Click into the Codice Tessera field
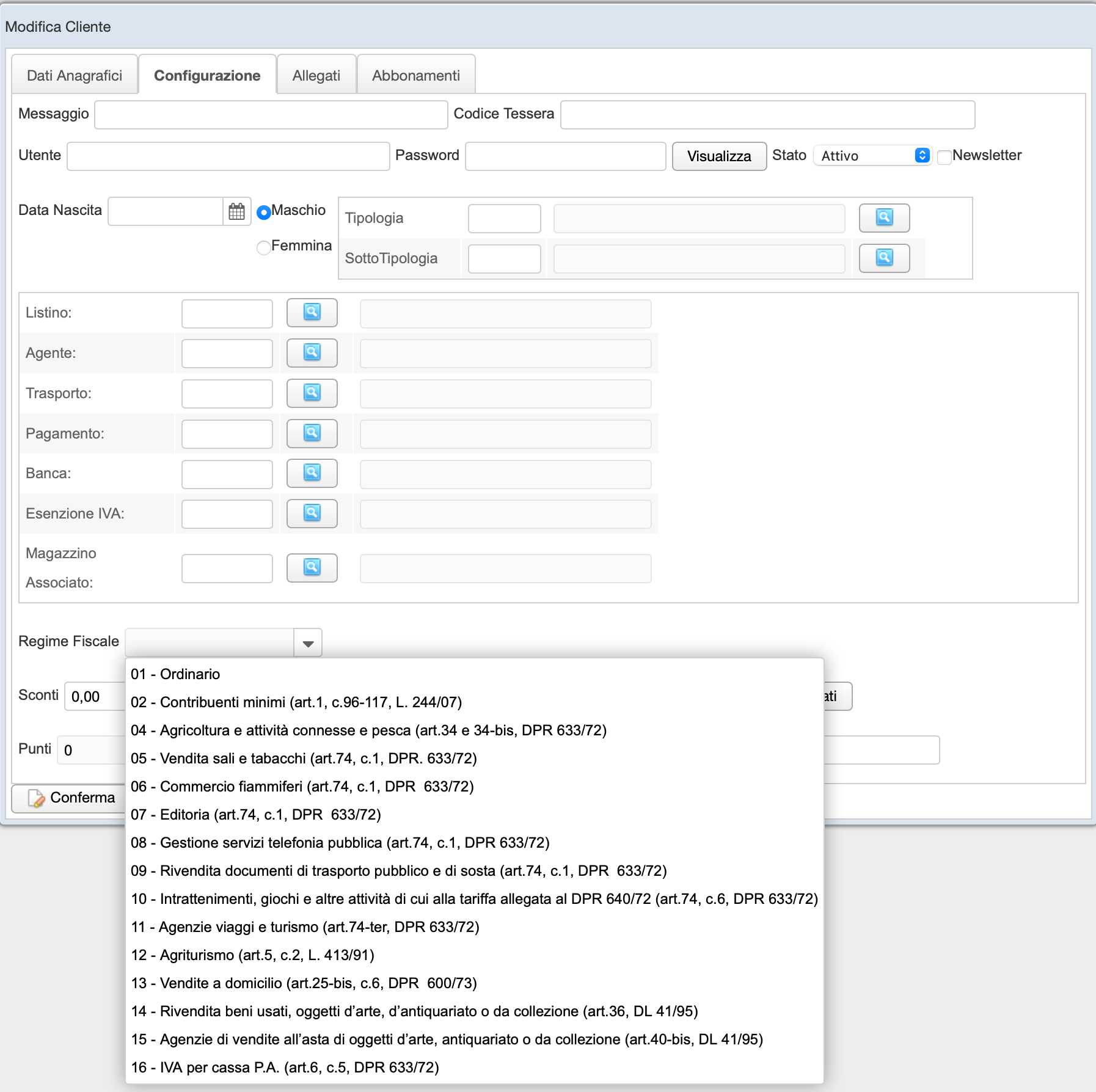This screenshot has height=1092, width=1096. tap(768, 115)
